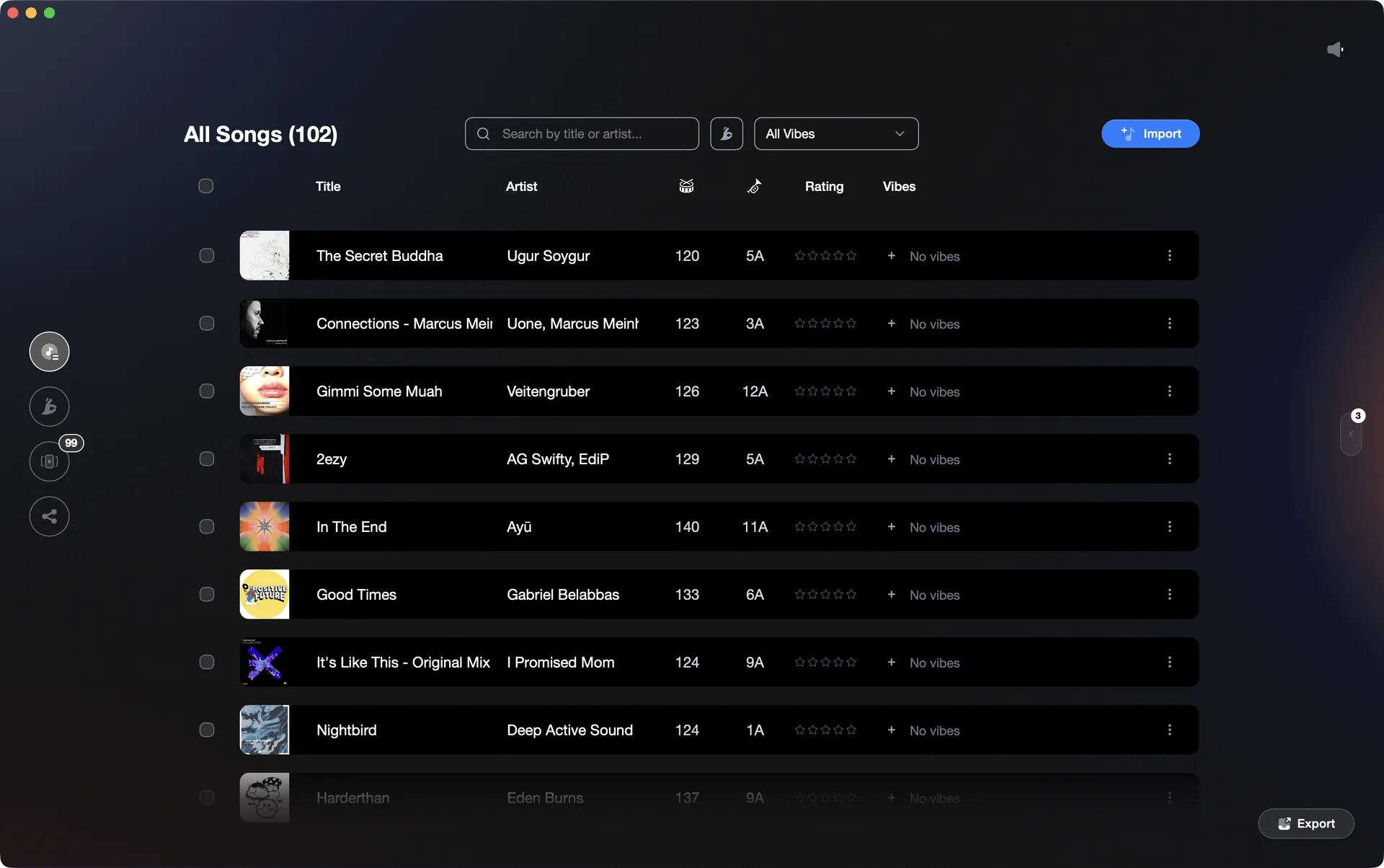1384x868 pixels.
Task: Open the music library sidebar icon
Action: pyautogui.click(x=49, y=352)
